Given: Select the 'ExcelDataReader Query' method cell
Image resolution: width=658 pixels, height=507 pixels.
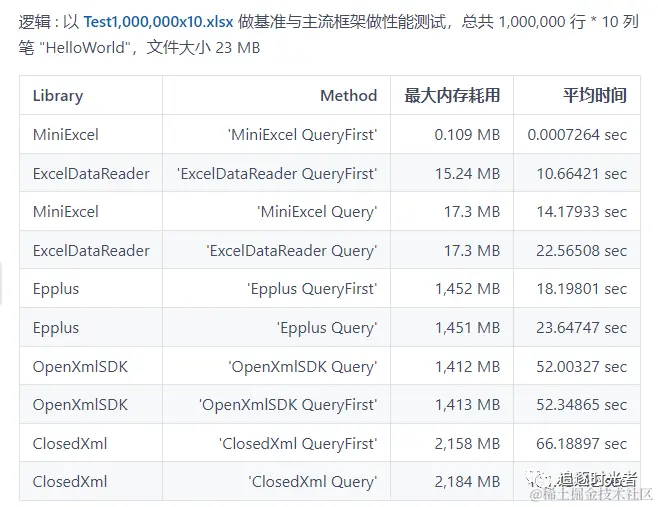Looking at the screenshot, I should click(277, 250).
